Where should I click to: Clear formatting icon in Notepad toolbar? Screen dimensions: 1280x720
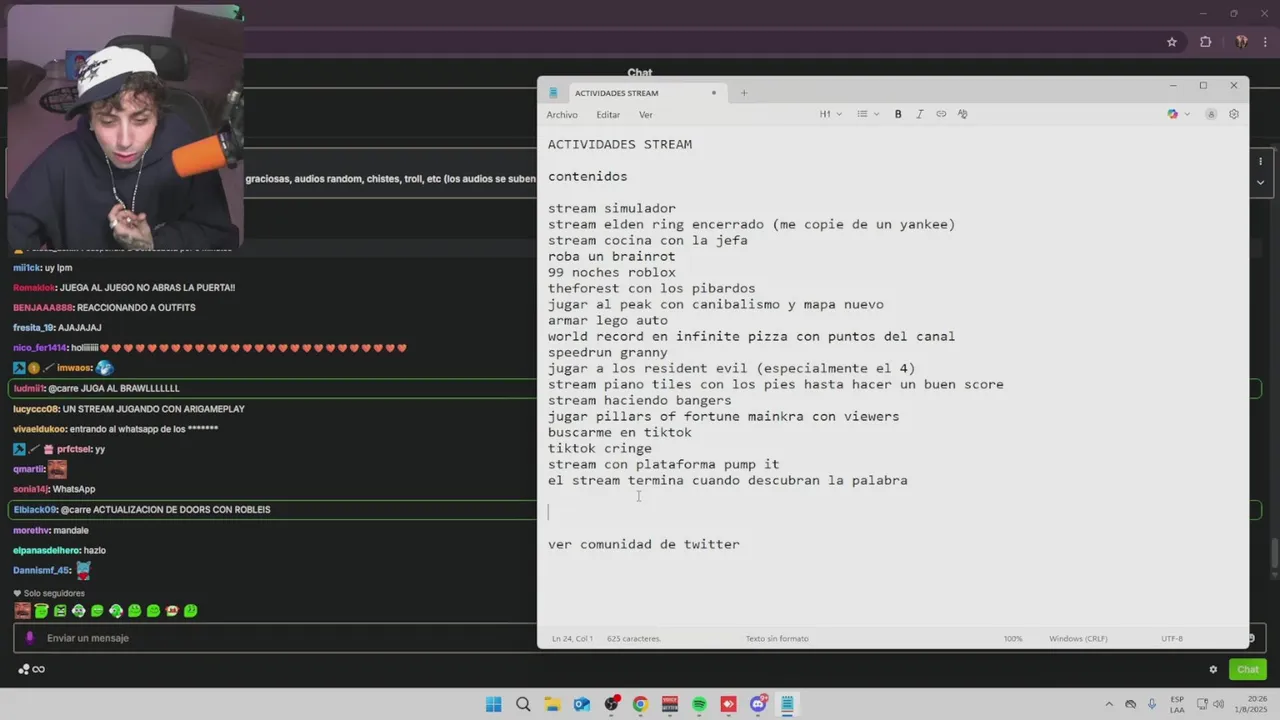click(x=963, y=114)
